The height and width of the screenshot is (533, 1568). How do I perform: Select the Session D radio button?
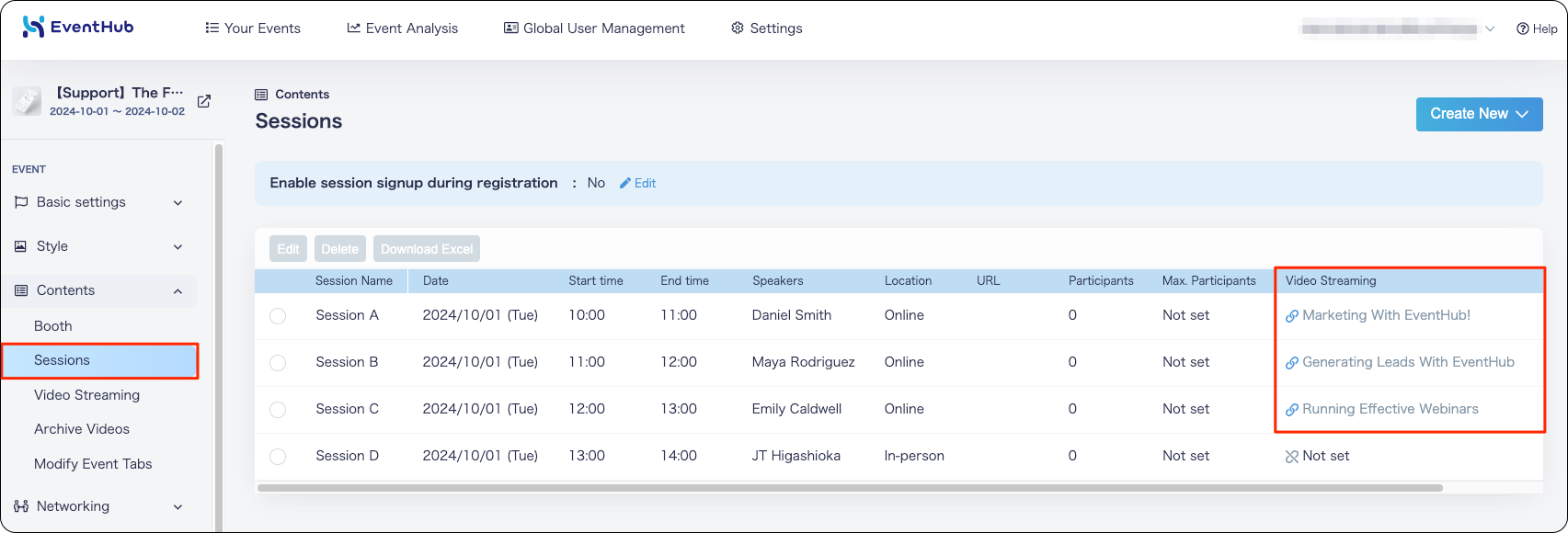[278, 457]
